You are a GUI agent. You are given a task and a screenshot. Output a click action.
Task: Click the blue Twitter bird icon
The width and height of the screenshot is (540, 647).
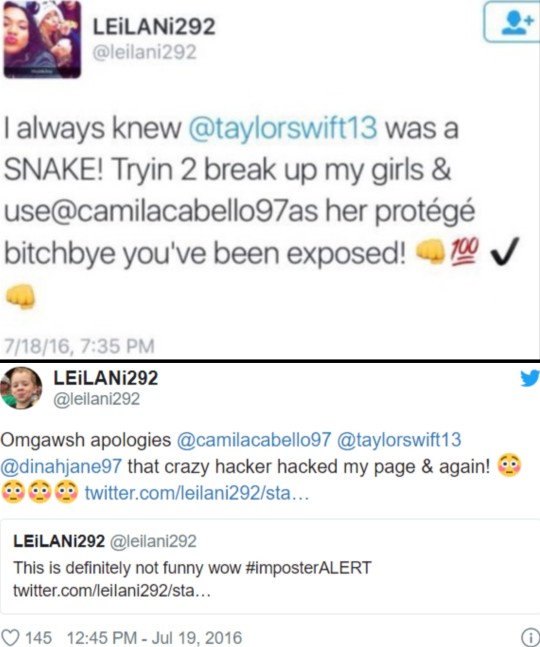[x=530, y=378]
